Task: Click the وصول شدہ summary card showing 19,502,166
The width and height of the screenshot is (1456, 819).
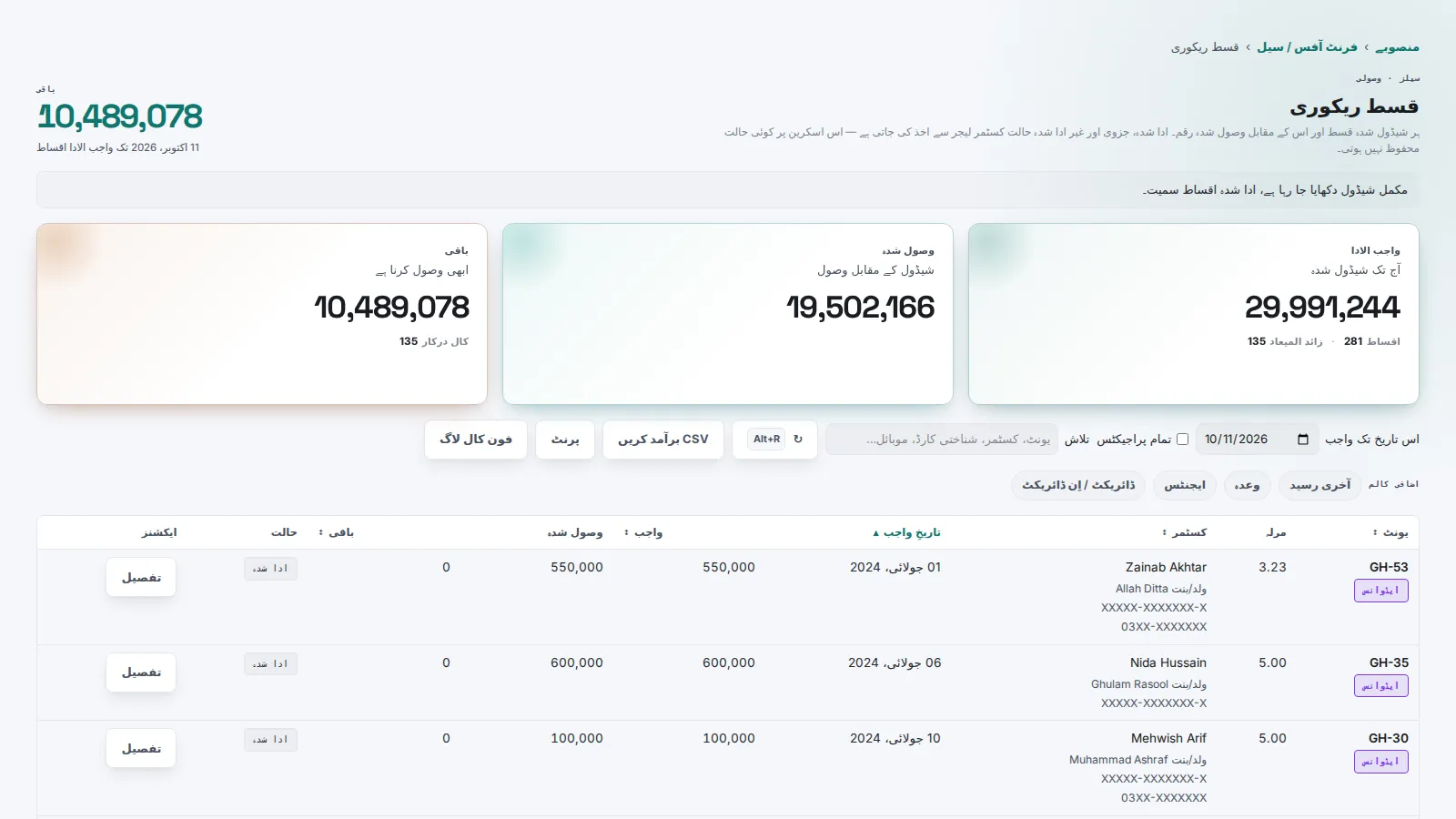Action: click(728, 314)
